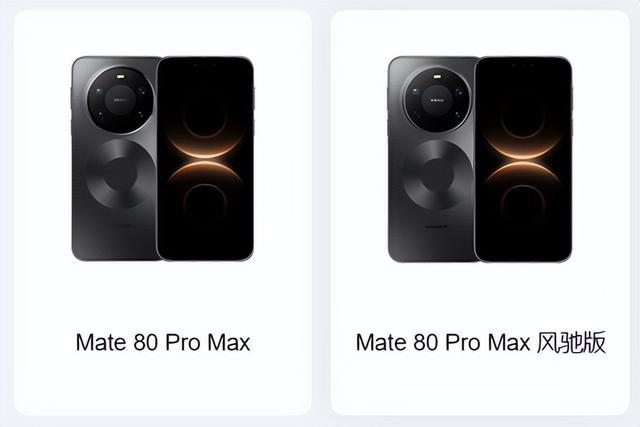Click camera flash on the 风驰版 phone
640x427 pixels.
(x=437, y=76)
